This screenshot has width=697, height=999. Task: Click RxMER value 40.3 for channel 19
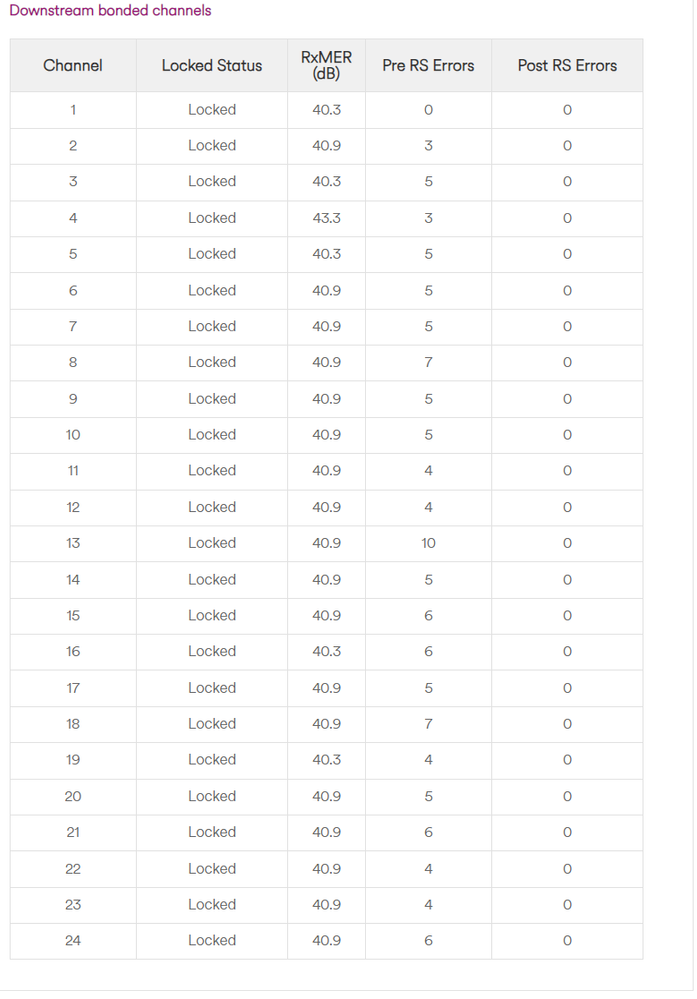coord(326,759)
